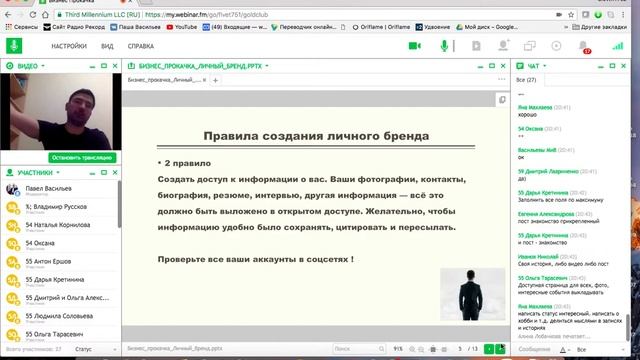The width and height of the screenshot is (640, 360).
Task: Expand the ВИДЕО panel dropdown arrow
Action: tap(43, 66)
